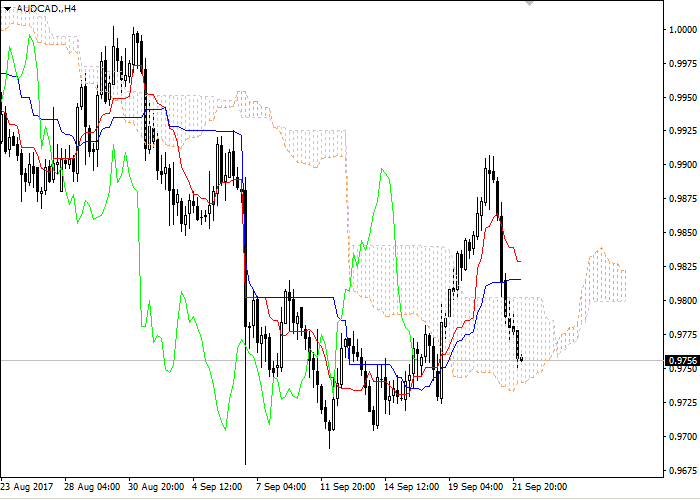
Task: Select the 0.9800 price axis label
Action: tap(683, 300)
